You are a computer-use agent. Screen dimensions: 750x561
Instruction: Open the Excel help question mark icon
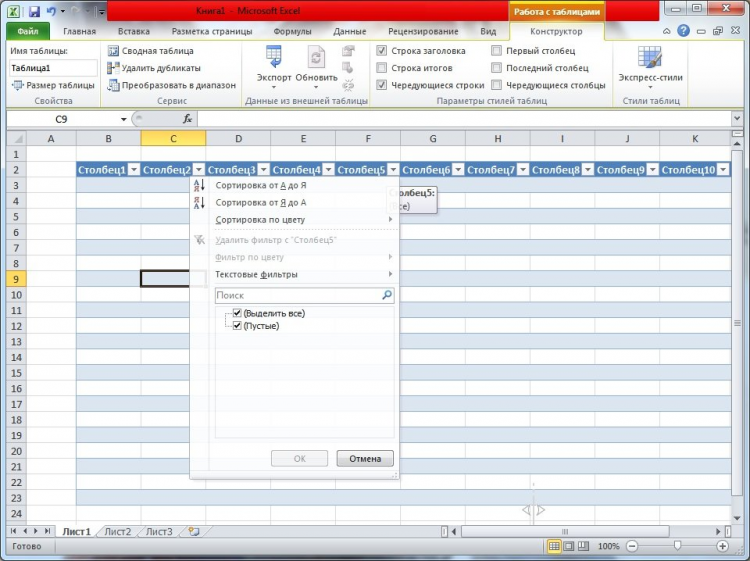(x=684, y=31)
